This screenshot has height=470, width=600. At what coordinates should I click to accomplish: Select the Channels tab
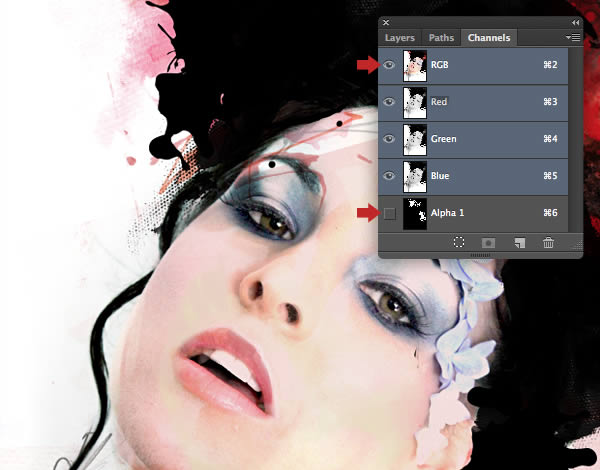pyautogui.click(x=489, y=38)
